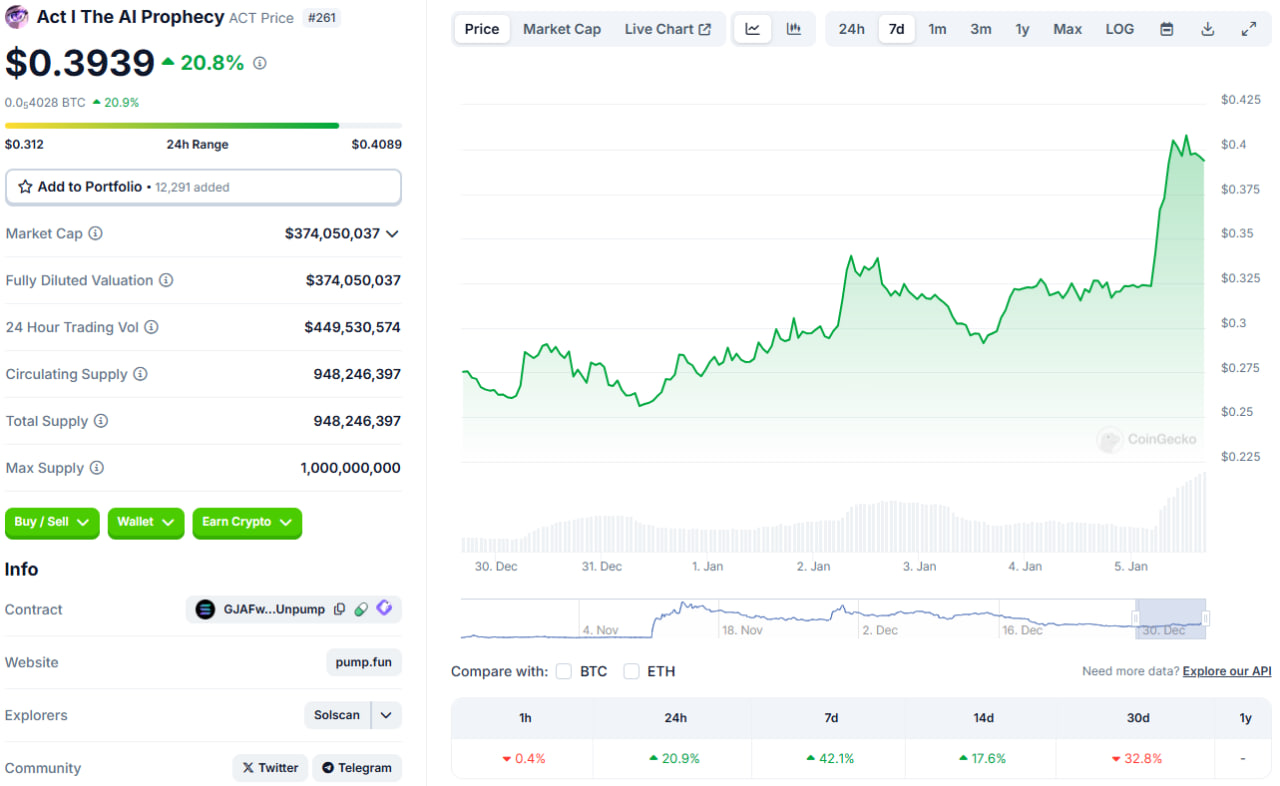Click 24h performance value 20.9%
This screenshot has width=1280, height=786.
[675, 758]
